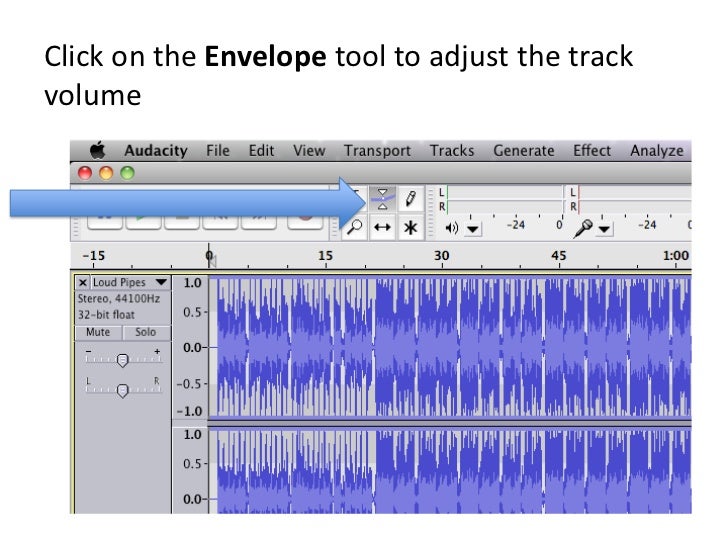The height and width of the screenshot is (546, 728).
Task: Click the track pan L/R slider knob
Action: click(x=123, y=390)
